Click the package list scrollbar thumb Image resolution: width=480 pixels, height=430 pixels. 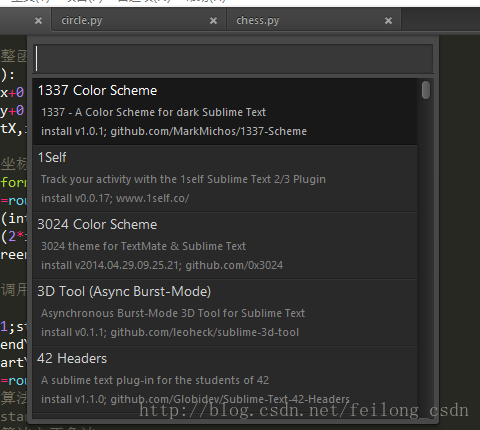(426, 90)
